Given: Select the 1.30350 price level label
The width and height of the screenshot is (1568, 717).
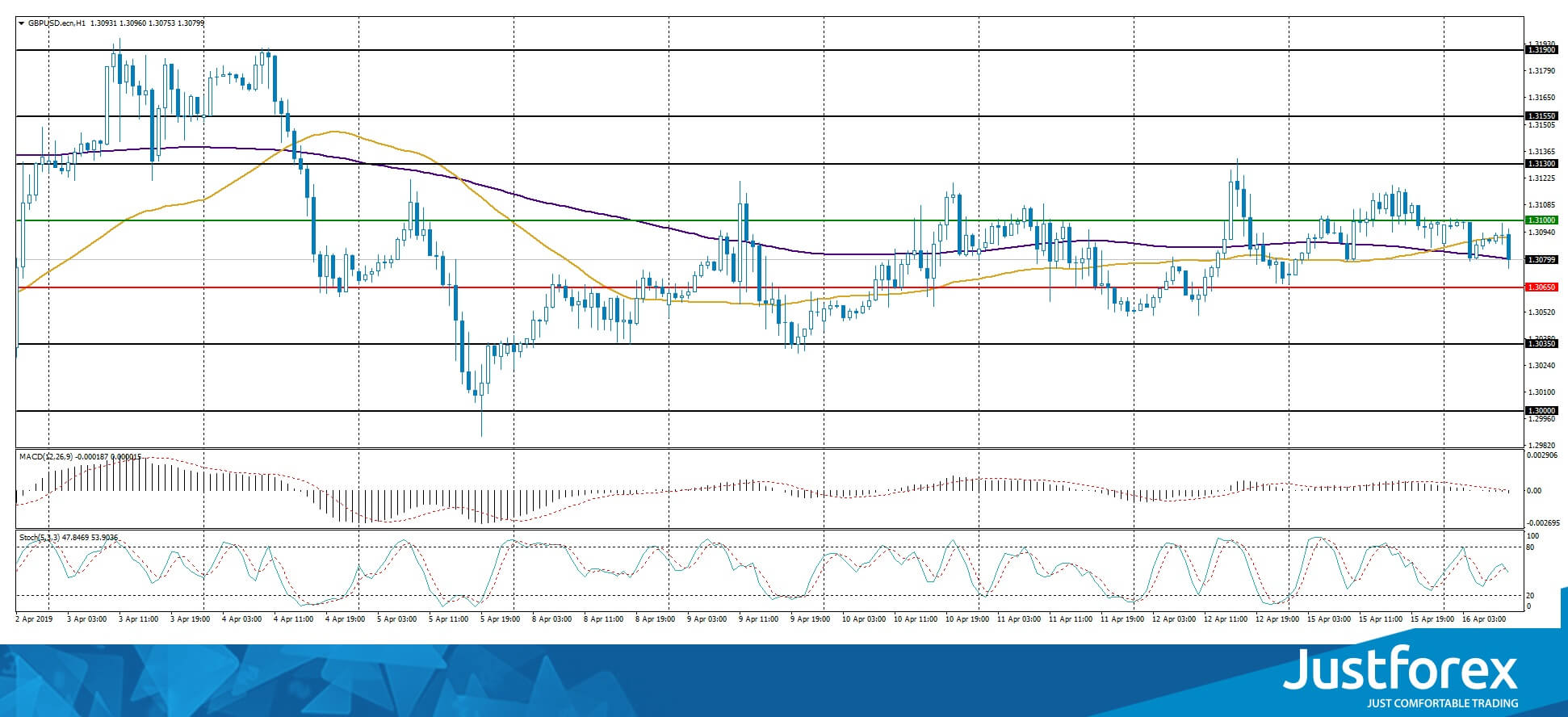Looking at the screenshot, I should point(1541,344).
